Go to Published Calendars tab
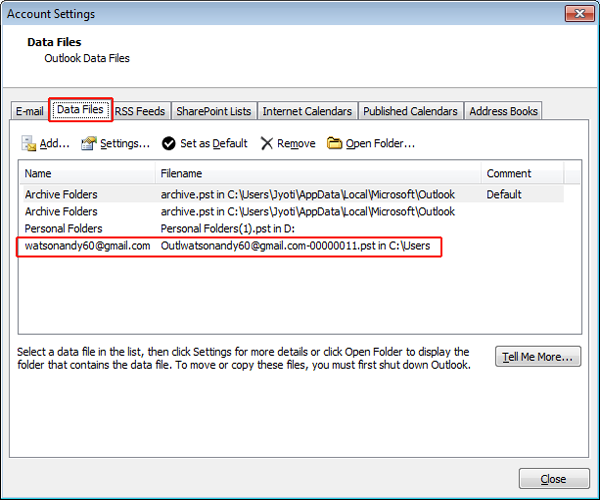Viewport: 600px width, 500px height. coord(410,111)
